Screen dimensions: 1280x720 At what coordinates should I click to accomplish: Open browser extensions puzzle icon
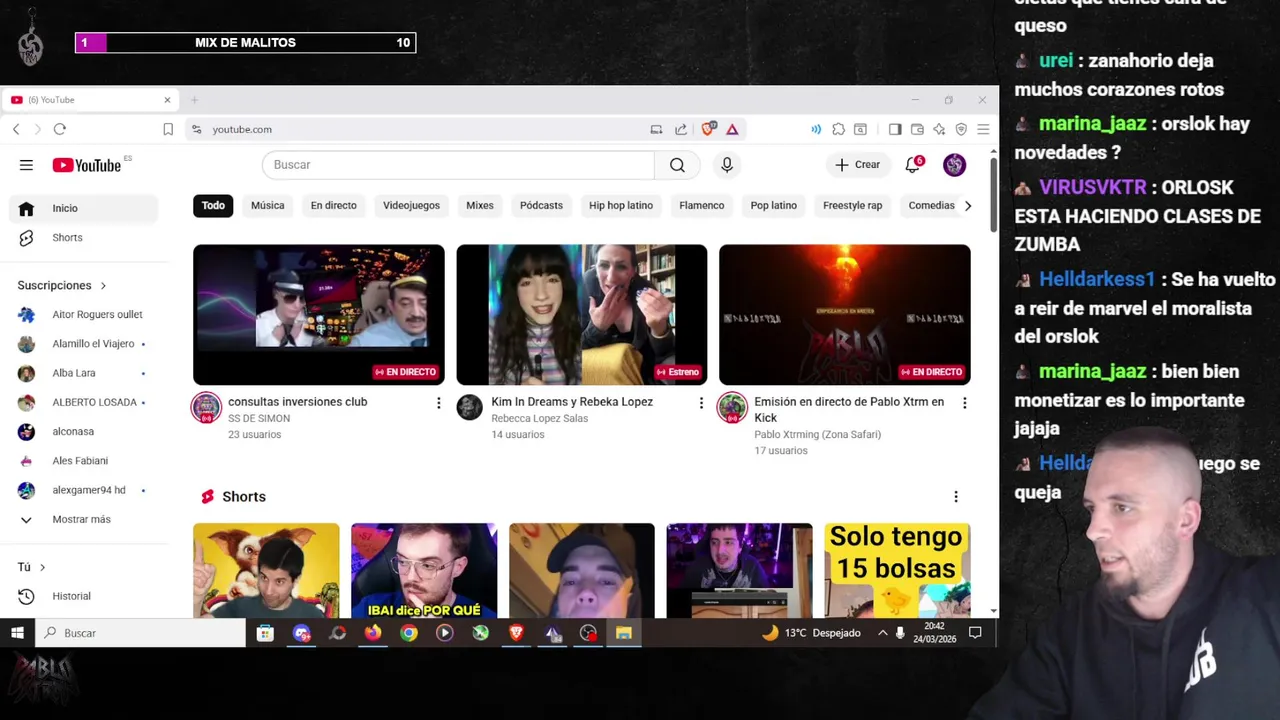[838, 129]
